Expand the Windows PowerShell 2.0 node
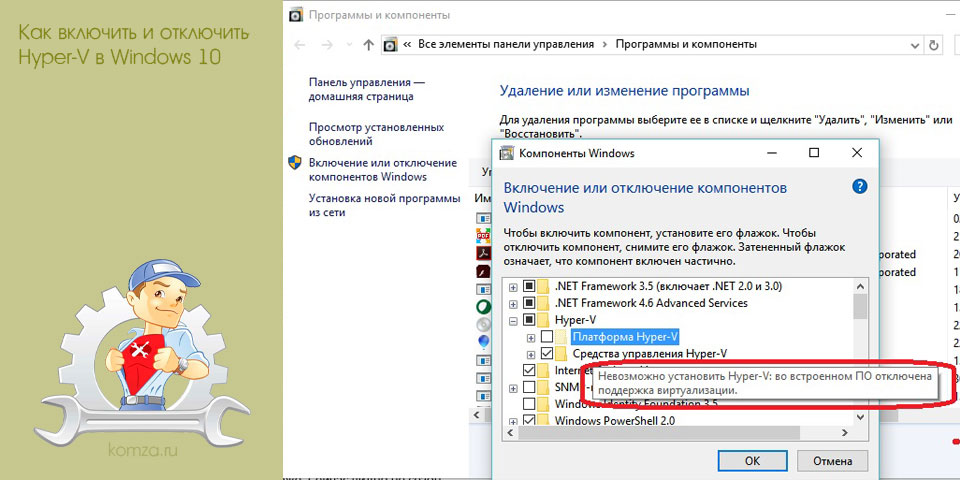 pyautogui.click(x=513, y=422)
